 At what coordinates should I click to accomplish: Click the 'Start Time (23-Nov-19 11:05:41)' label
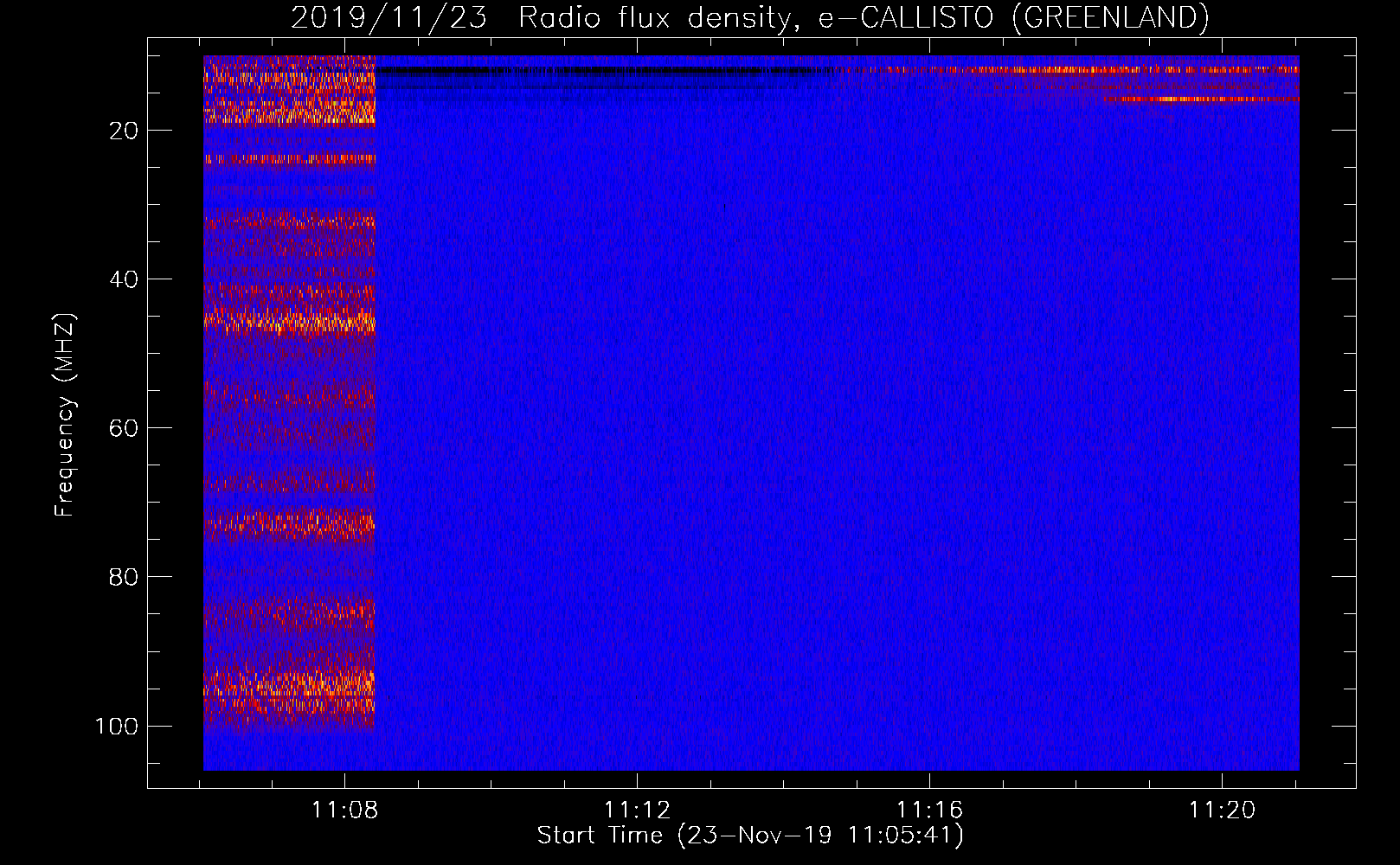(750, 836)
